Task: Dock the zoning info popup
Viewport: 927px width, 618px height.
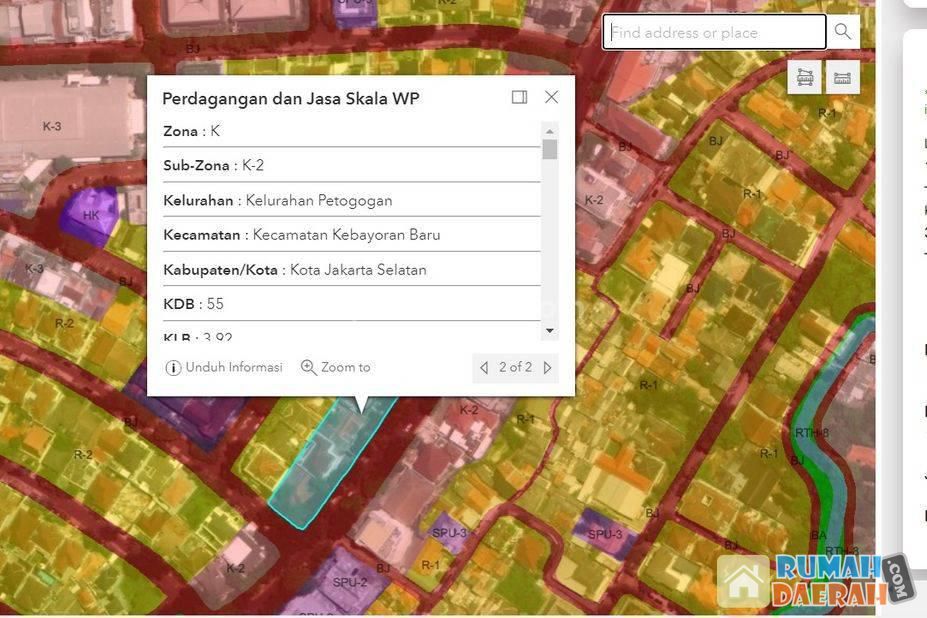Action: (x=519, y=97)
